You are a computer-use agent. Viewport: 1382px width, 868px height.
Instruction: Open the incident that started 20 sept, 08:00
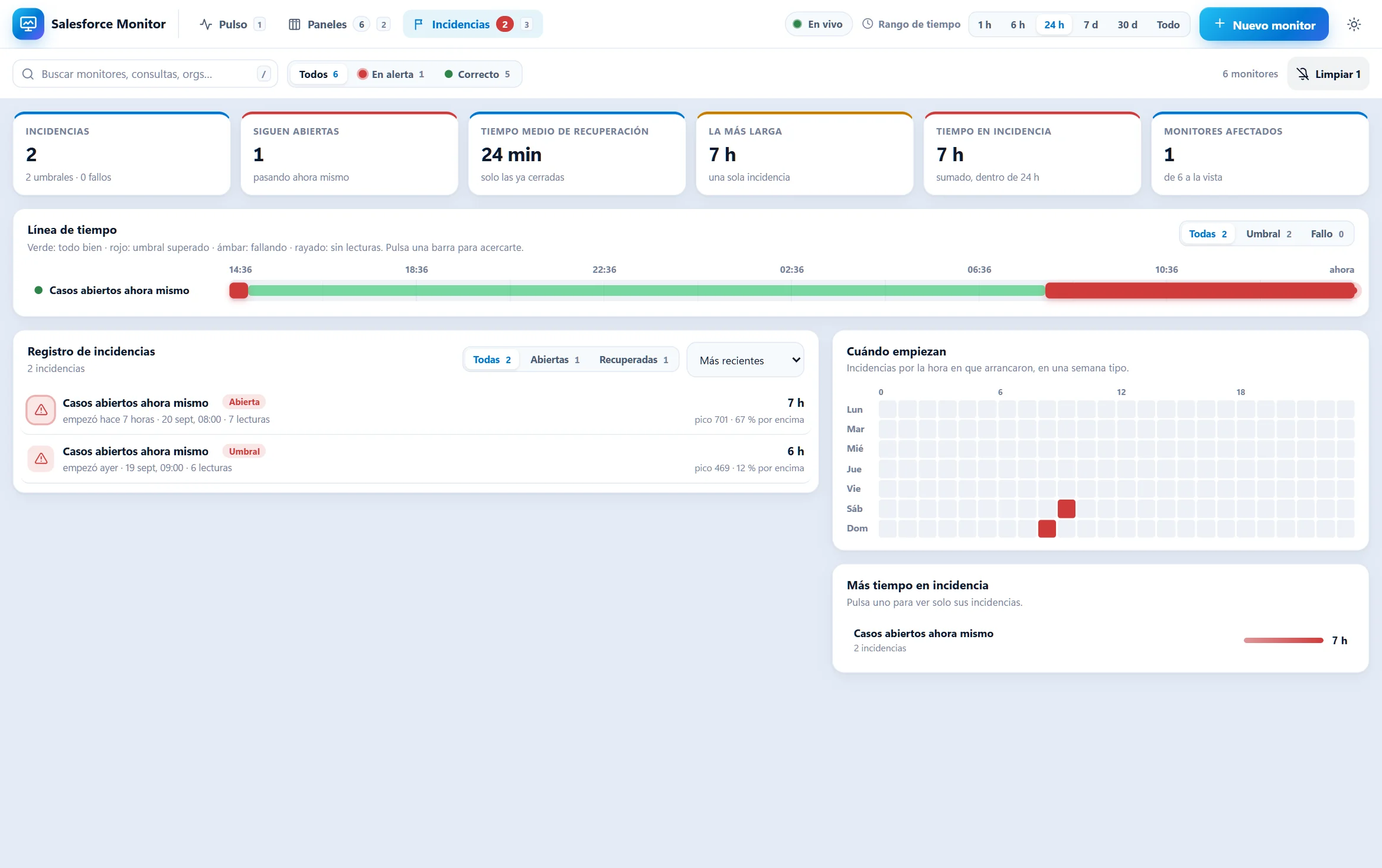click(x=416, y=410)
